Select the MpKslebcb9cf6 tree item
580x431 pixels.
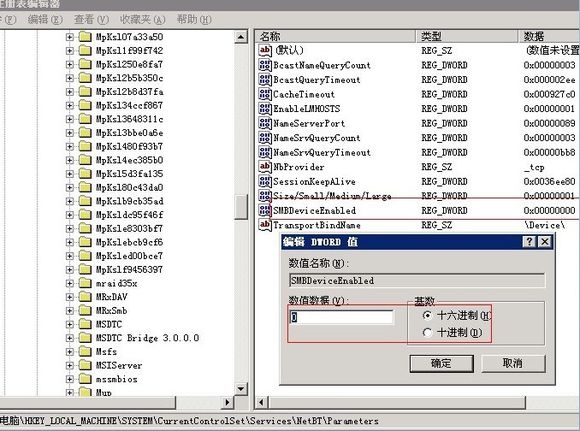pos(129,242)
